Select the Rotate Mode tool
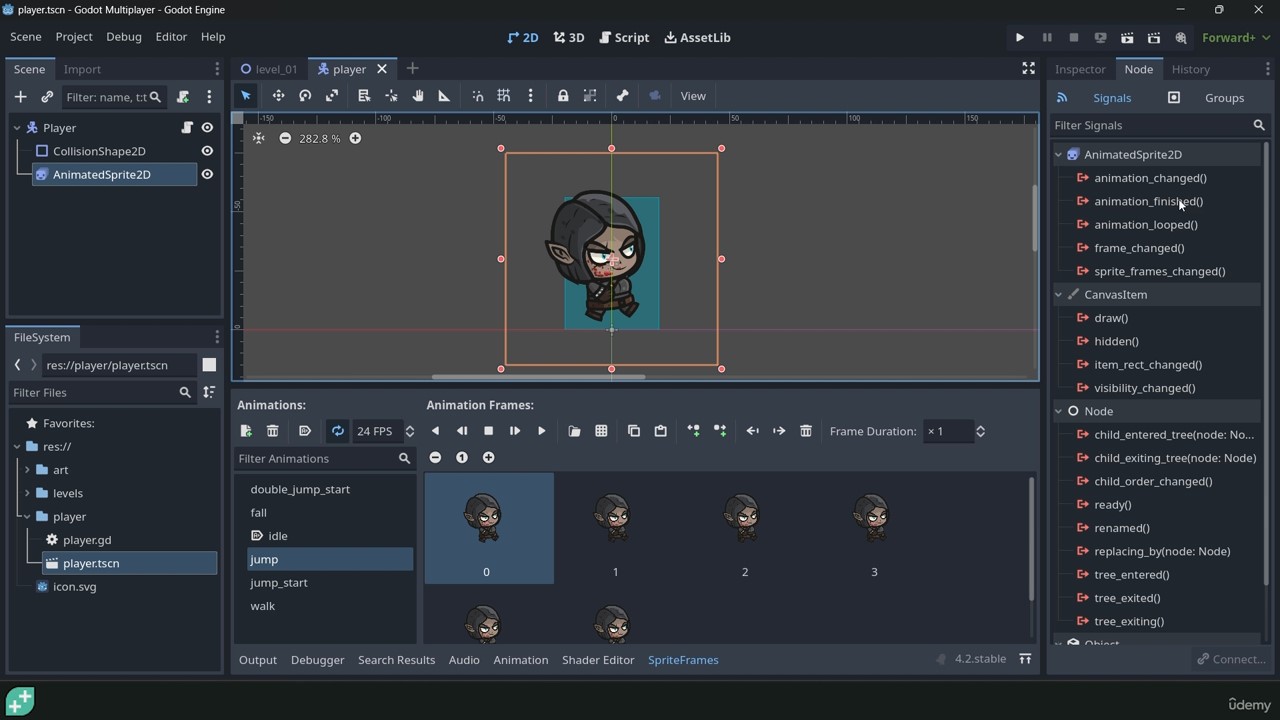This screenshot has width=1280, height=720. 305,96
